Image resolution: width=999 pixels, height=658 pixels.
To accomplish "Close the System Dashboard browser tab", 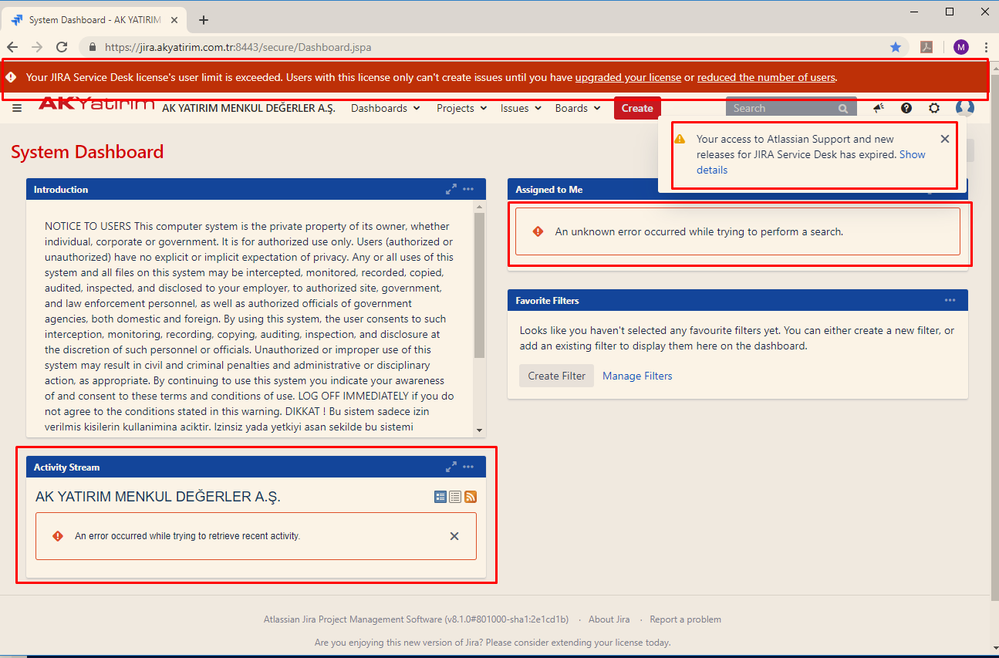I will click(174, 20).
